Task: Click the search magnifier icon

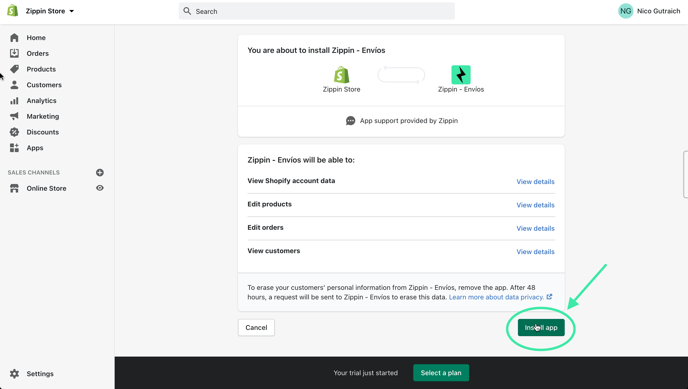Action: (x=187, y=11)
